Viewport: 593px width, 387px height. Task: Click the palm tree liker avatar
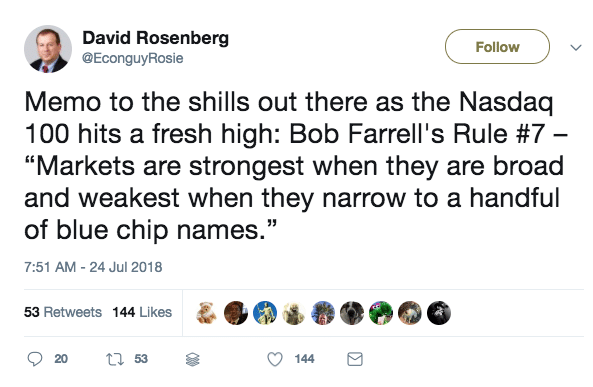tap(323, 313)
